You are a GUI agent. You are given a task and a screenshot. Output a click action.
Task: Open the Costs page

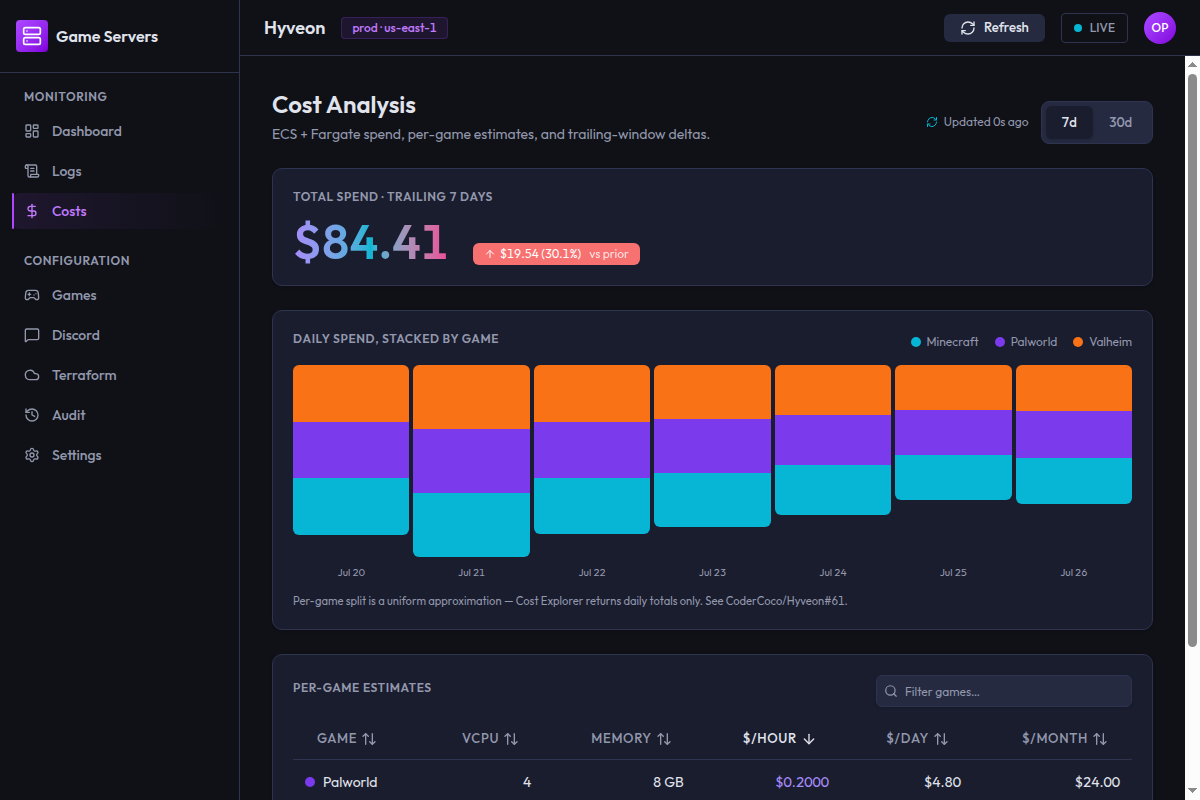pos(120,211)
